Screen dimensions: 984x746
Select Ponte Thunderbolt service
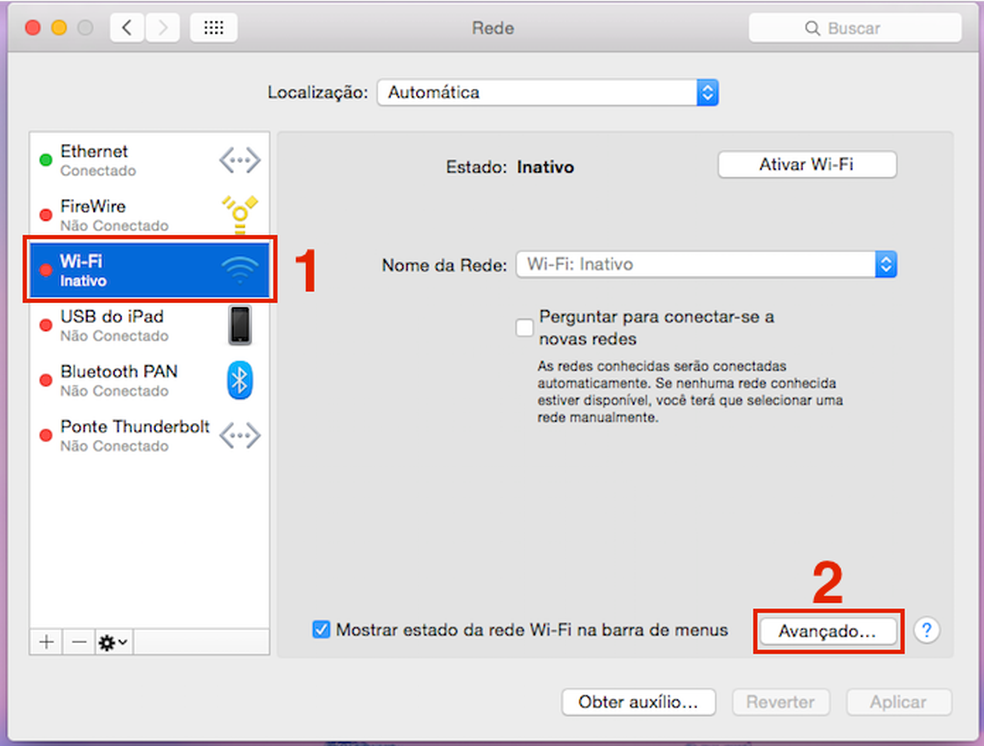coord(149,435)
